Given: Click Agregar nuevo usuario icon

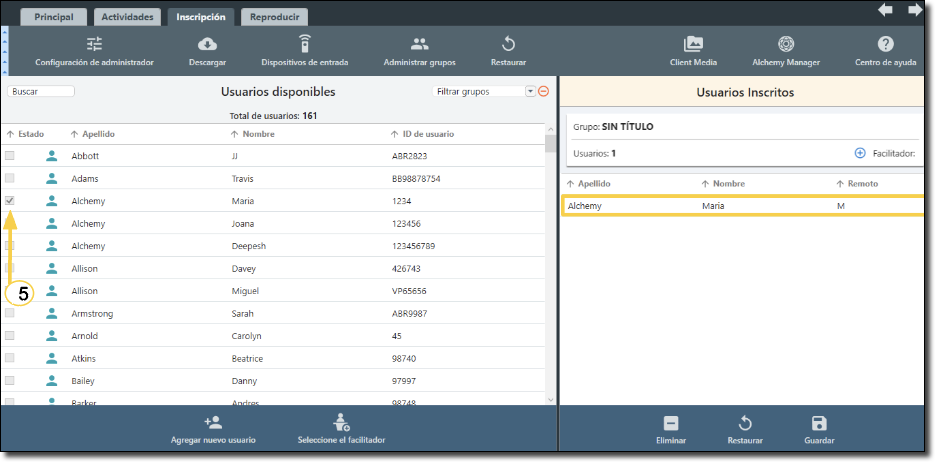Looking at the screenshot, I should coord(212,422).
